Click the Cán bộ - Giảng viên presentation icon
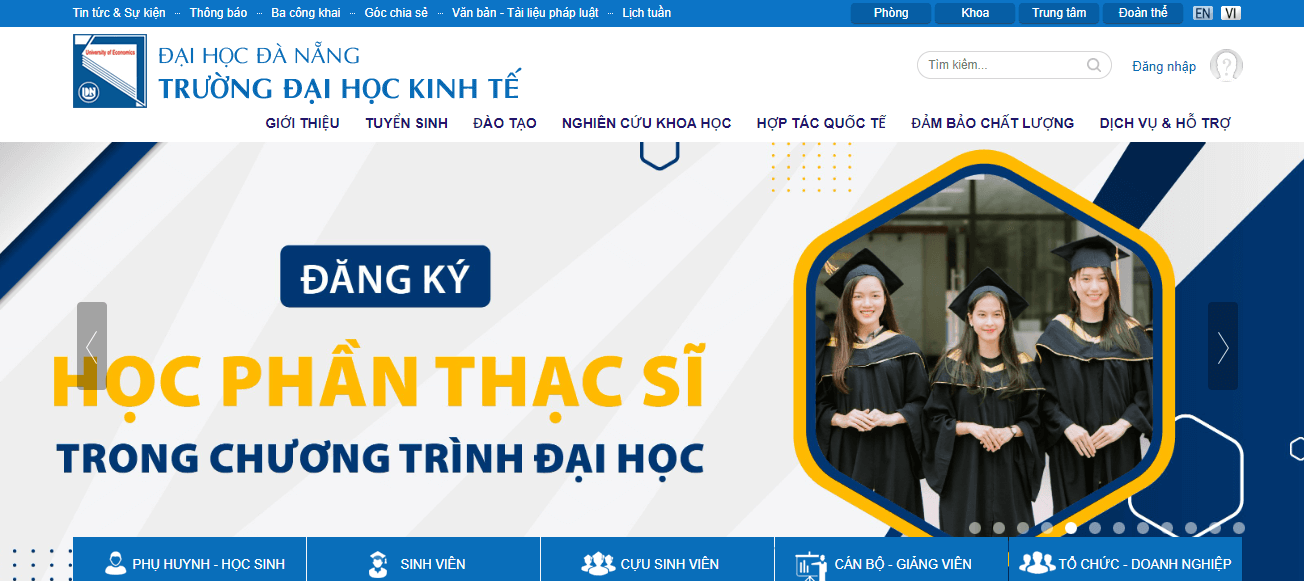The width and height of the screenshot is (1304, 581). tap(810, 563)
